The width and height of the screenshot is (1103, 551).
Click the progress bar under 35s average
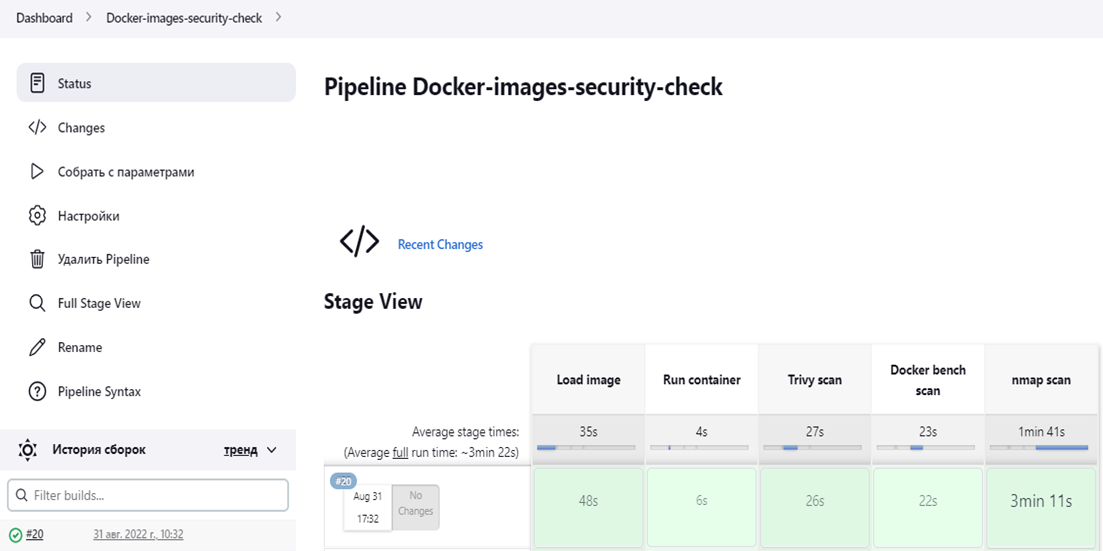pos(586,447)
